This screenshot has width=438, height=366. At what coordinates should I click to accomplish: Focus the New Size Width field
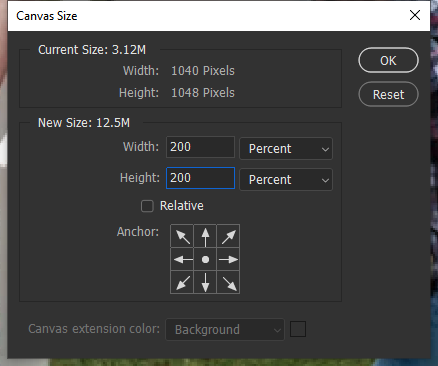[200, 147]
